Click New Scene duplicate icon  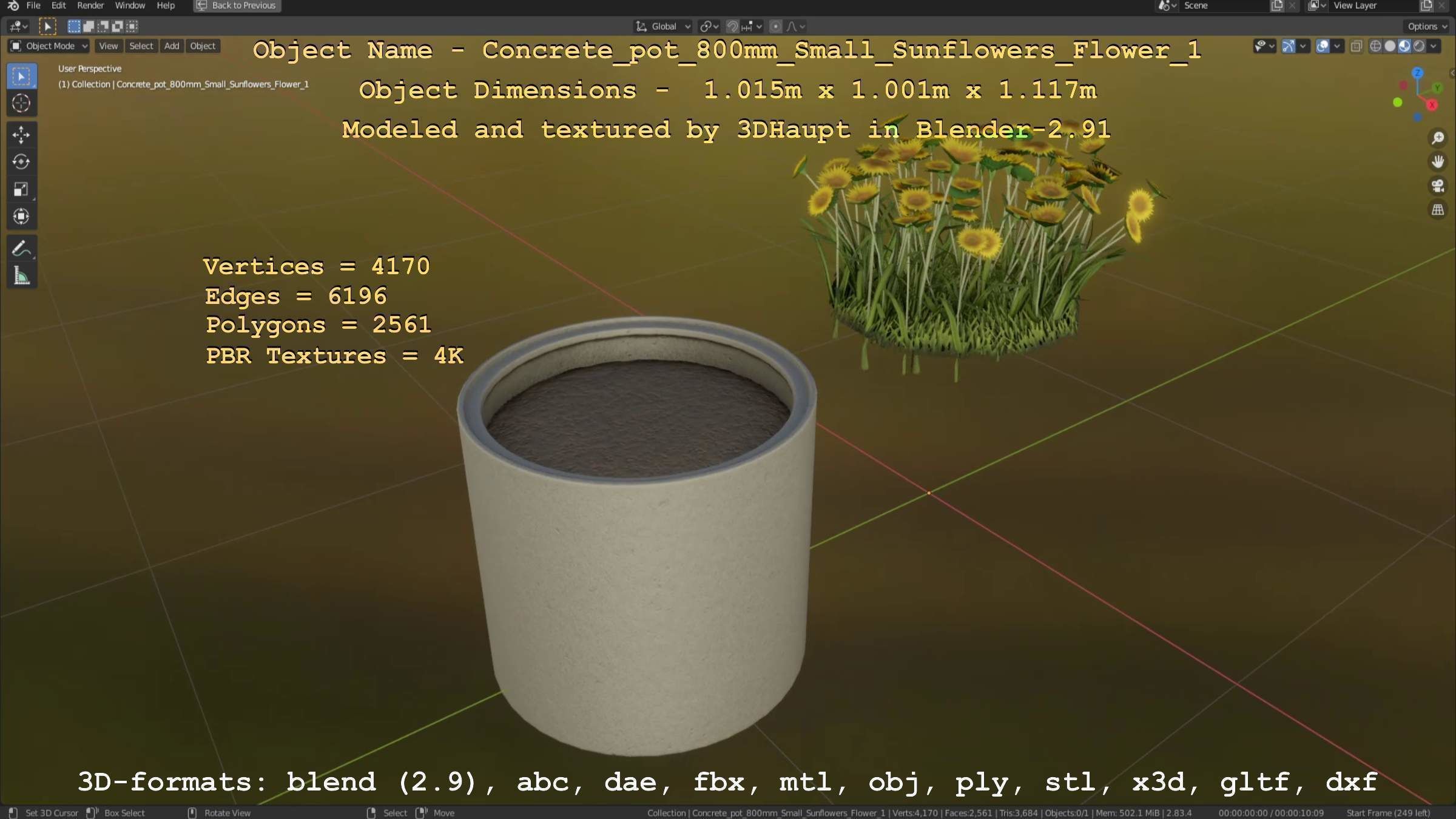tap(1277, 6)
